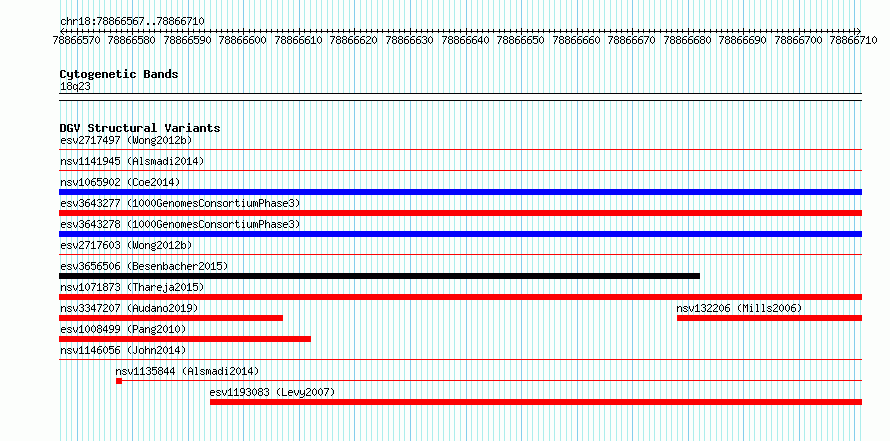The width and height of the screenshot is (890, 441).
Task: Select the red bar under nsv1071873
Action: pyautogui.click(x=460, y=297)
